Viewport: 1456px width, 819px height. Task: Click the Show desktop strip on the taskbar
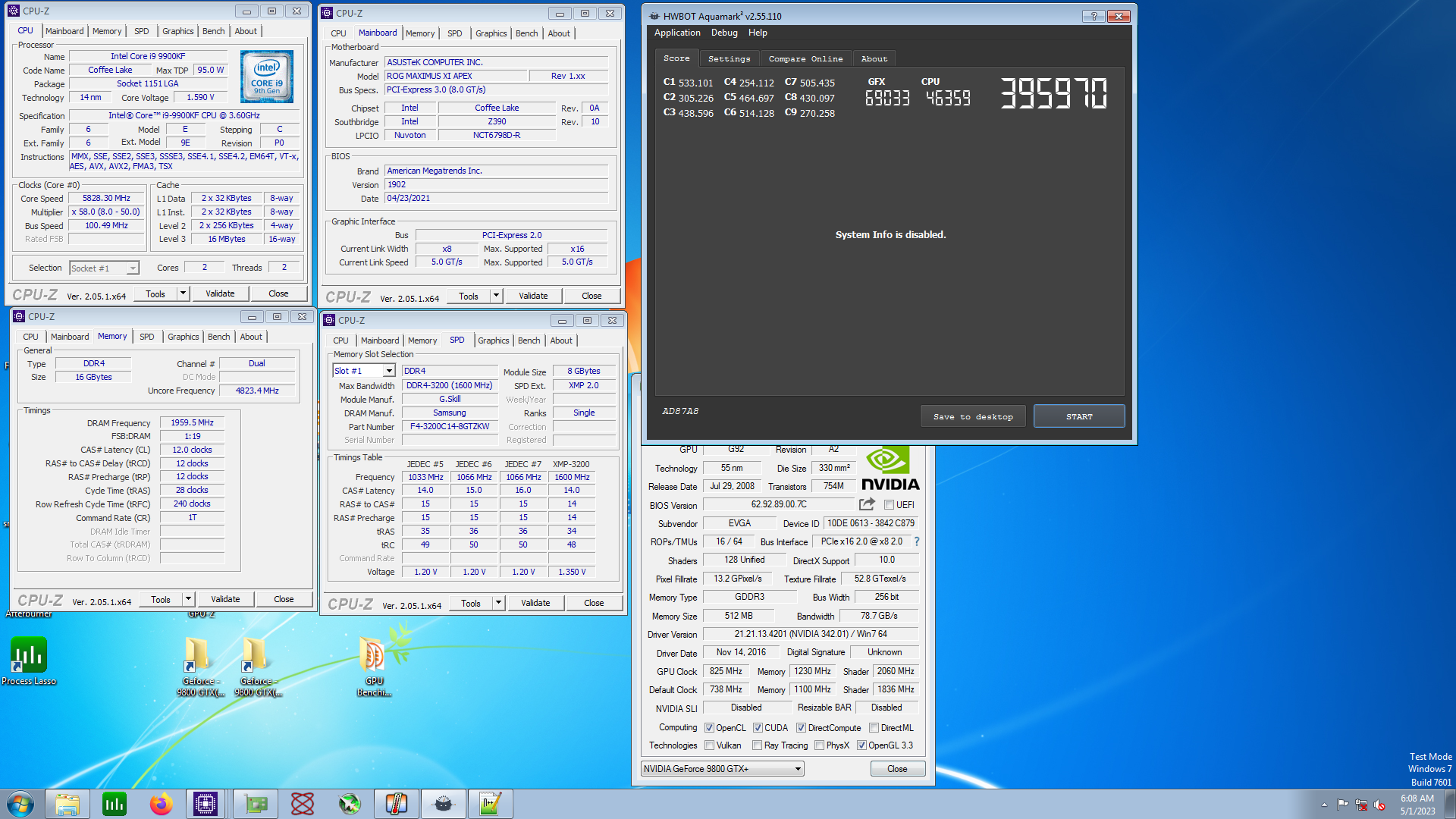(x=1450, y=804)
